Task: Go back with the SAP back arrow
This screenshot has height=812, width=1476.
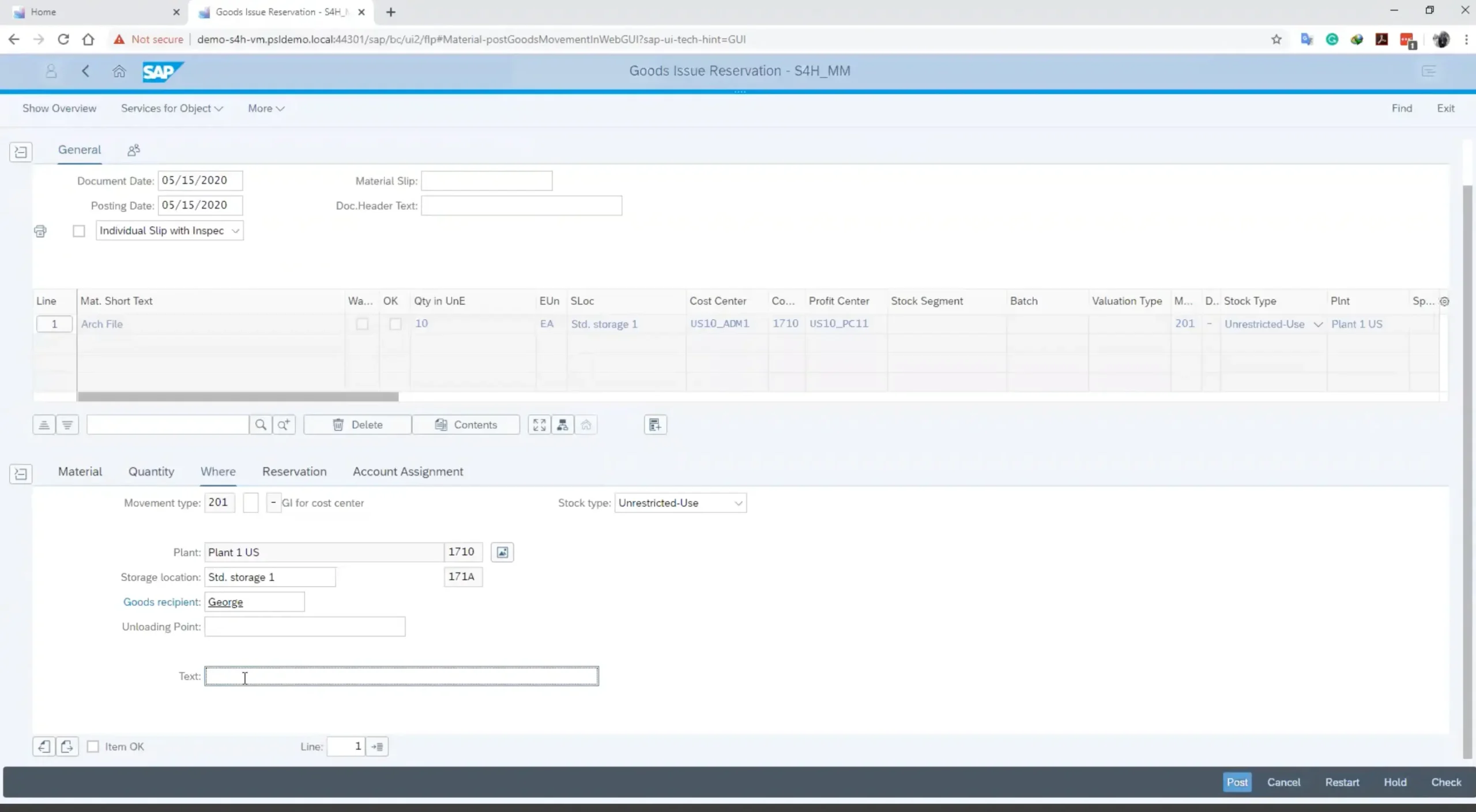Action: pos(85,71)
